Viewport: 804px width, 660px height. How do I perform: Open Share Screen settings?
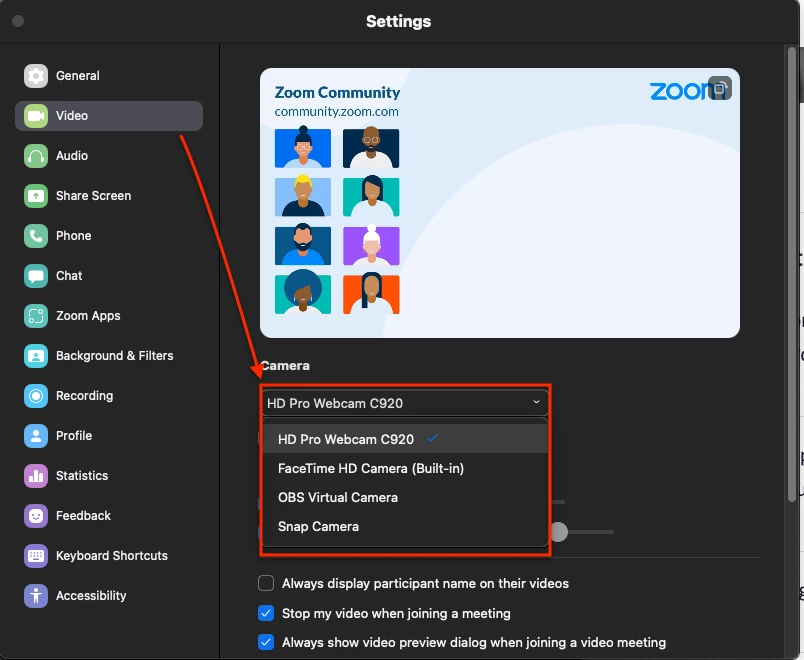click(93, 196)
